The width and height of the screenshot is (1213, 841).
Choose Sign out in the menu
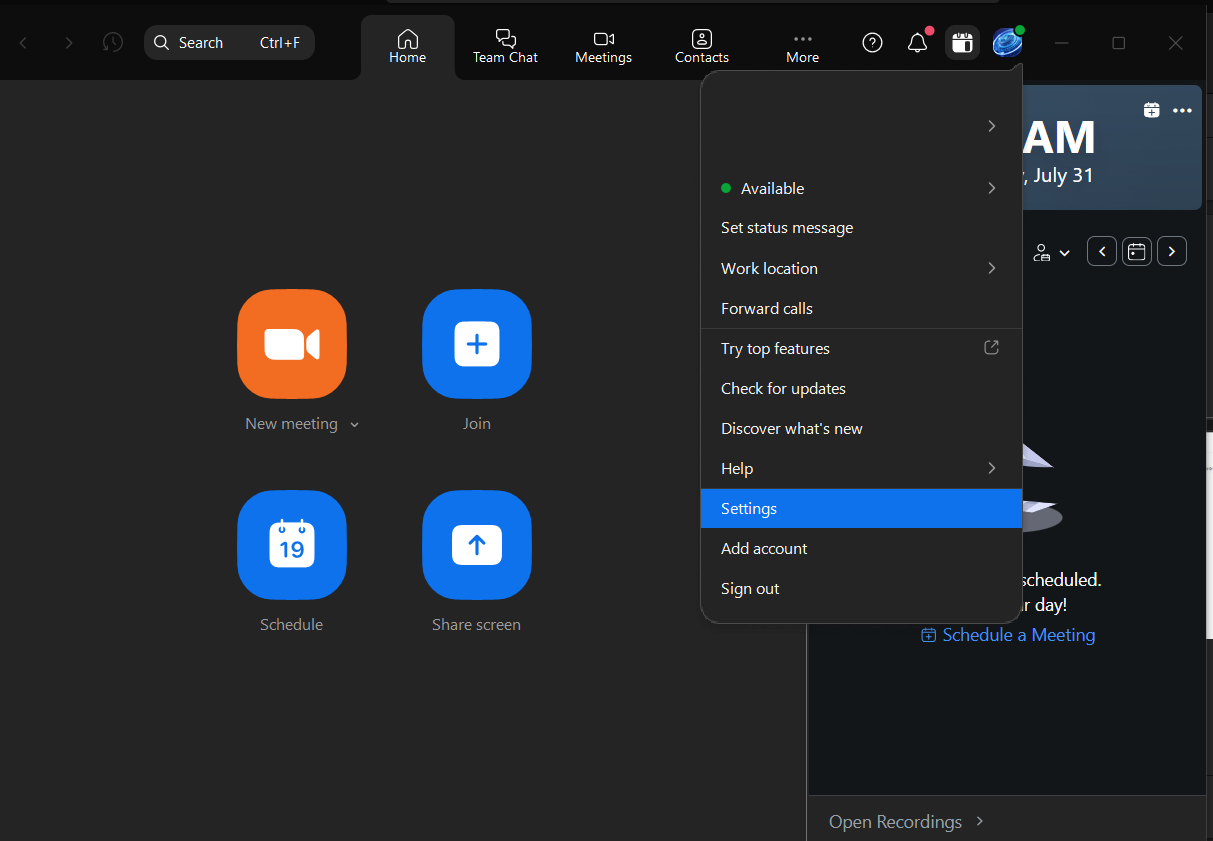[x=750, y=588]
